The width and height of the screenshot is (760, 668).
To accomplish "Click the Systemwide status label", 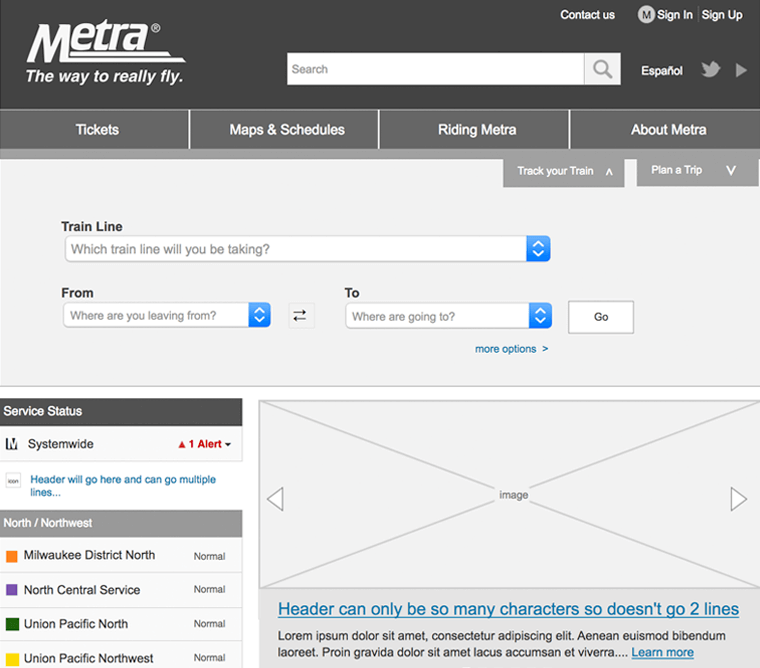I will pos(61,444).
